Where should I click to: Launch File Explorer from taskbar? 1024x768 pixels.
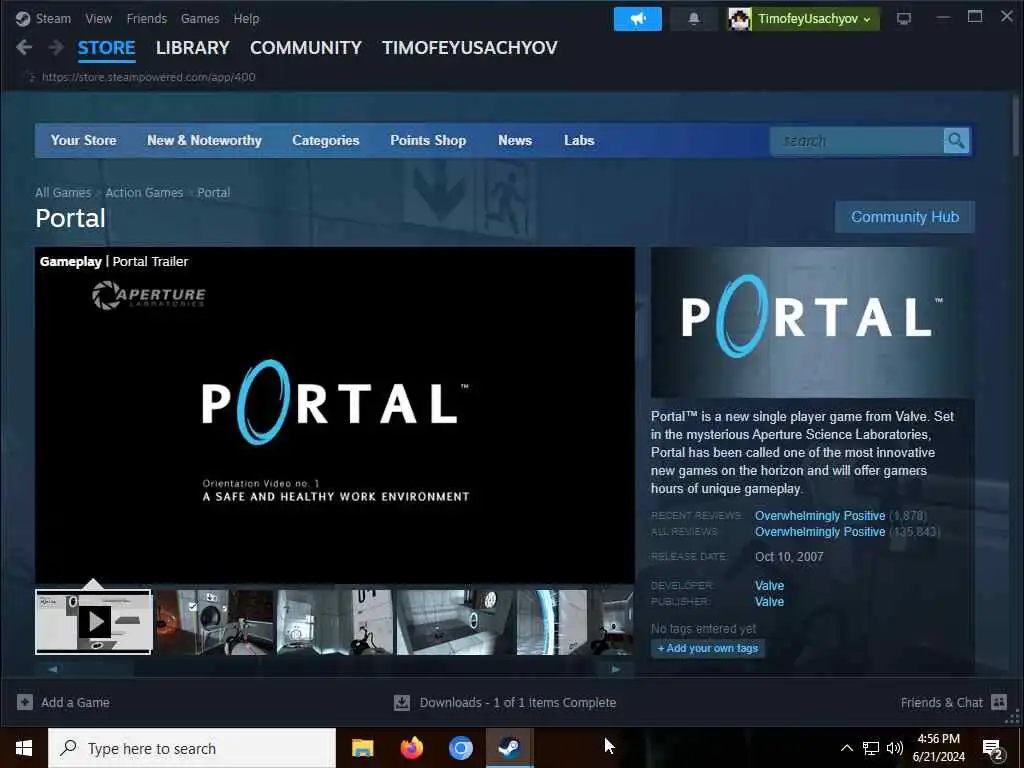[x=362, y=748]
